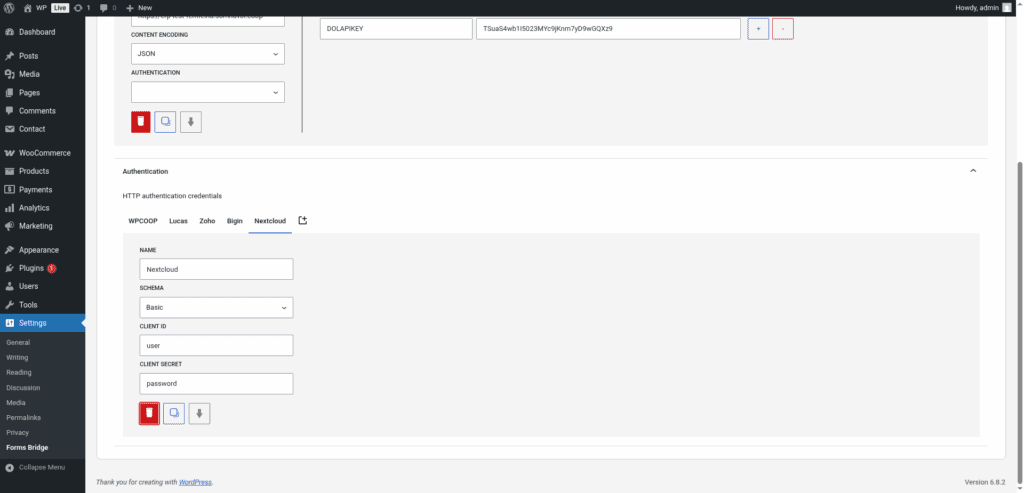1024x493 pixels.
Task: Open the Schema dropdown set to Basic
Action: (216, 308)
